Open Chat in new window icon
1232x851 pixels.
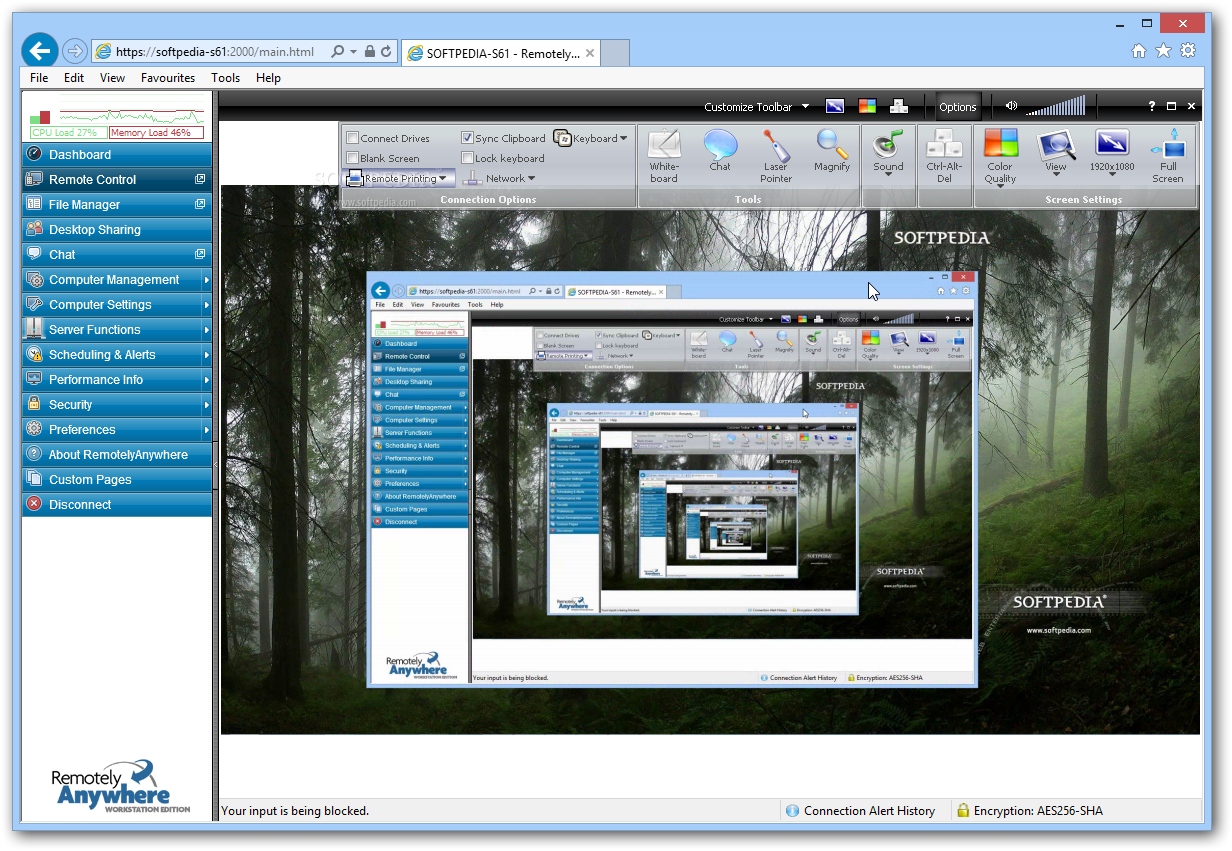(200, 254)
